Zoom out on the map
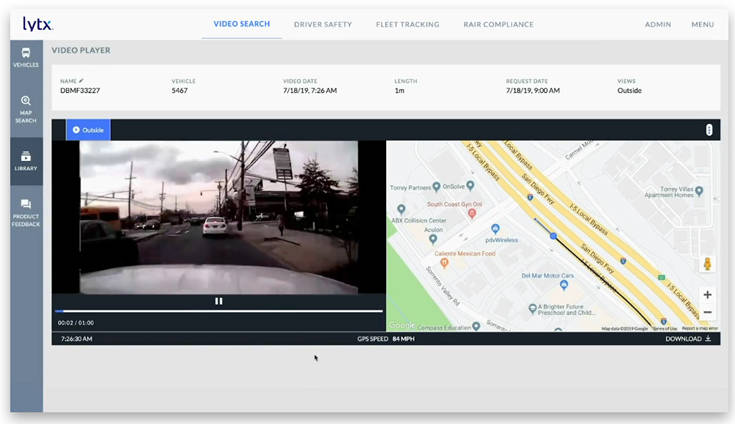This screenshot has height=424, width=735. pyautogui.click(x=707, y=312)
